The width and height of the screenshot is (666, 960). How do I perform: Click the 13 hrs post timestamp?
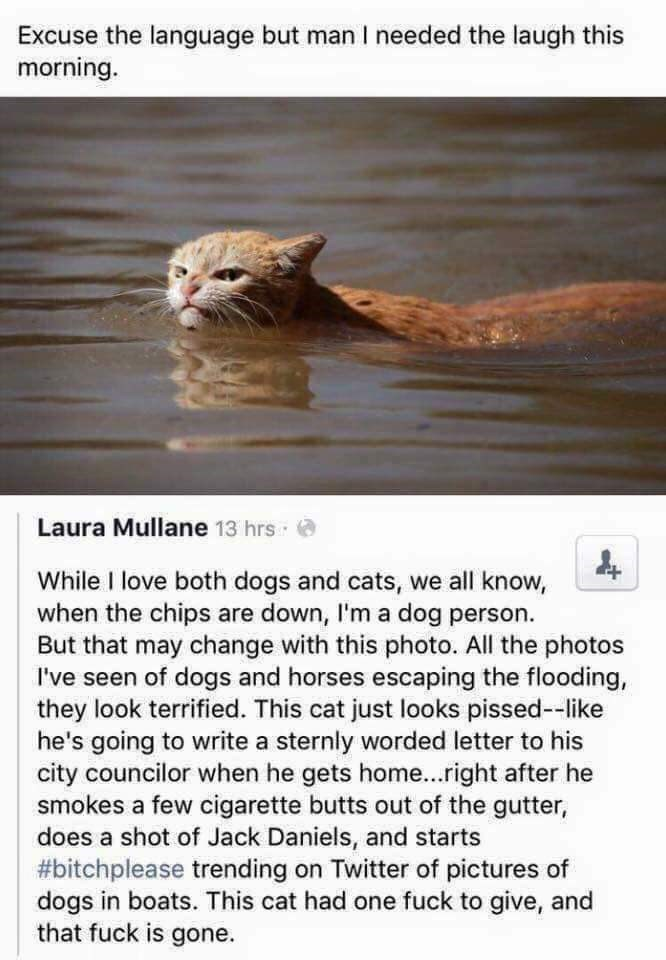pyautogui.click(x=245, y=528)
